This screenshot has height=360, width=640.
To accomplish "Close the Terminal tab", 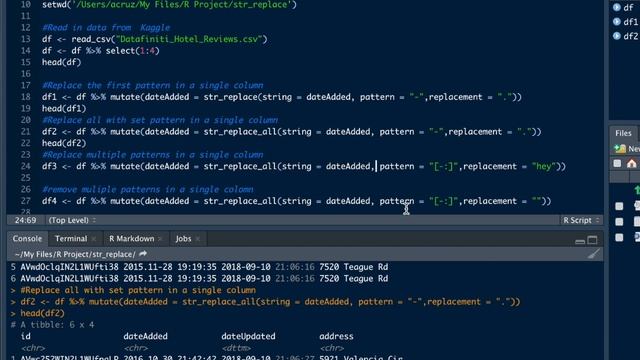I will tap(94, 239).
